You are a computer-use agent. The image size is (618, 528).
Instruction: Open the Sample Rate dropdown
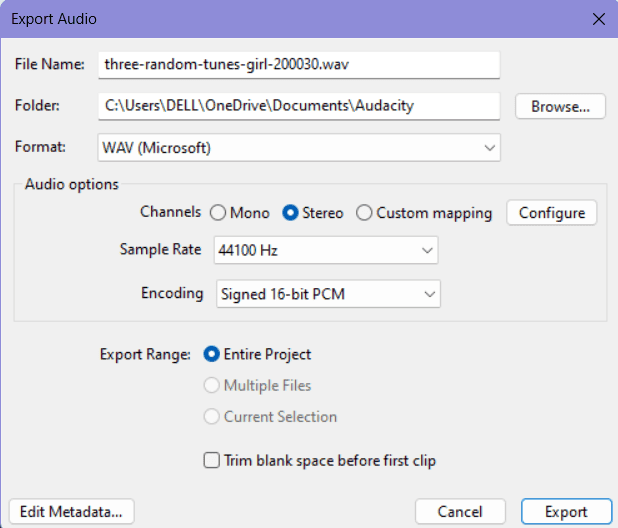tap(326, 250)
